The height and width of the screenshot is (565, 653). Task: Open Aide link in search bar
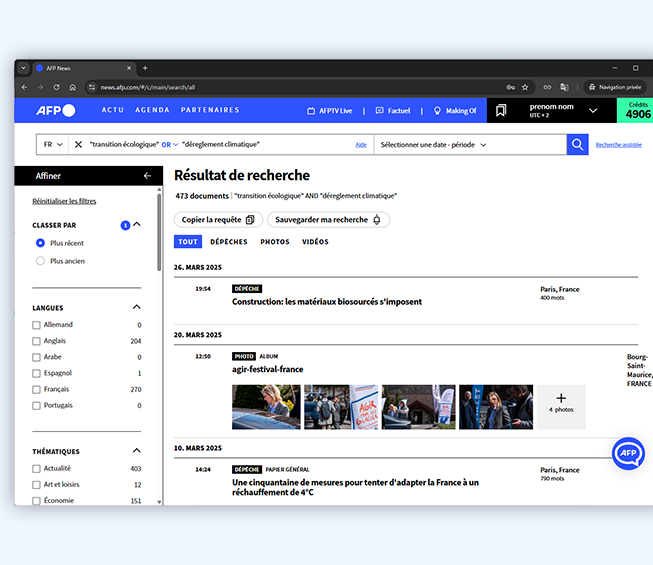pos(361,145)
